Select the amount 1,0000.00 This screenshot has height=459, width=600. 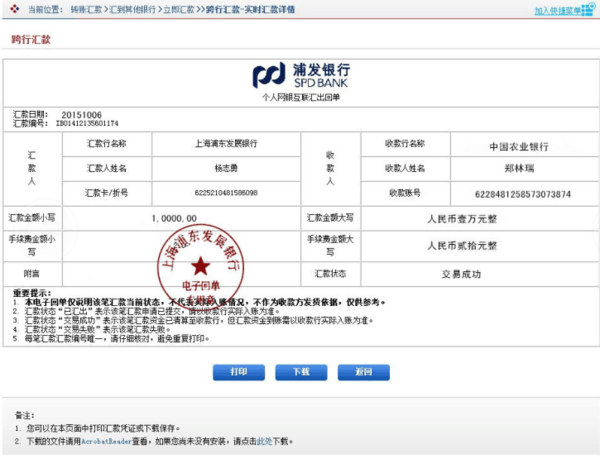(174, 218)
